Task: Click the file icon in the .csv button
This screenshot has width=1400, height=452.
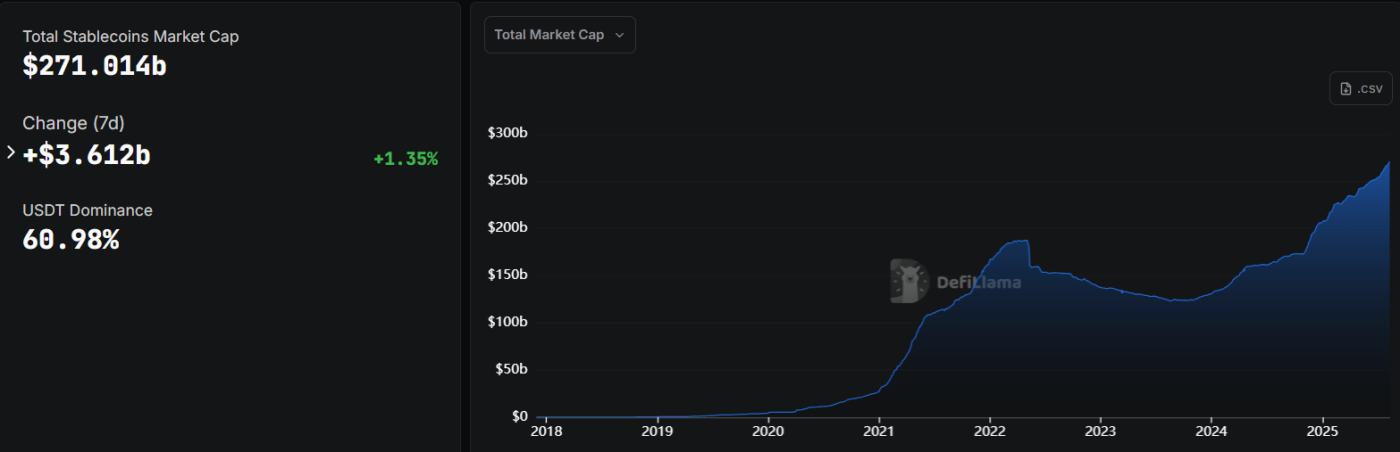Action: (x=1346, y=89)
